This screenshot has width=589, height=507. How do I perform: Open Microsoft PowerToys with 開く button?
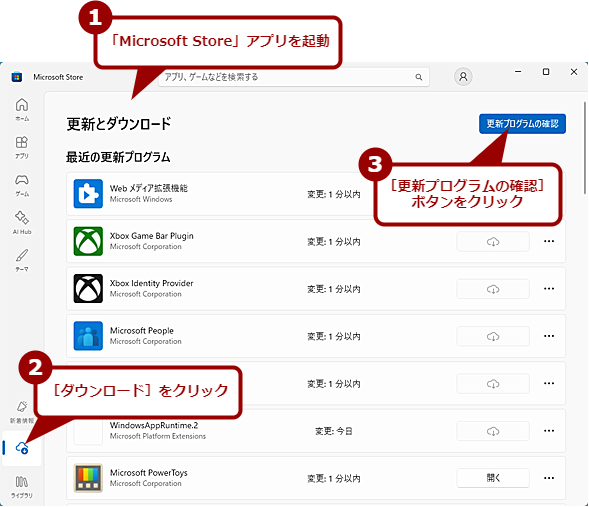[493, 478]
